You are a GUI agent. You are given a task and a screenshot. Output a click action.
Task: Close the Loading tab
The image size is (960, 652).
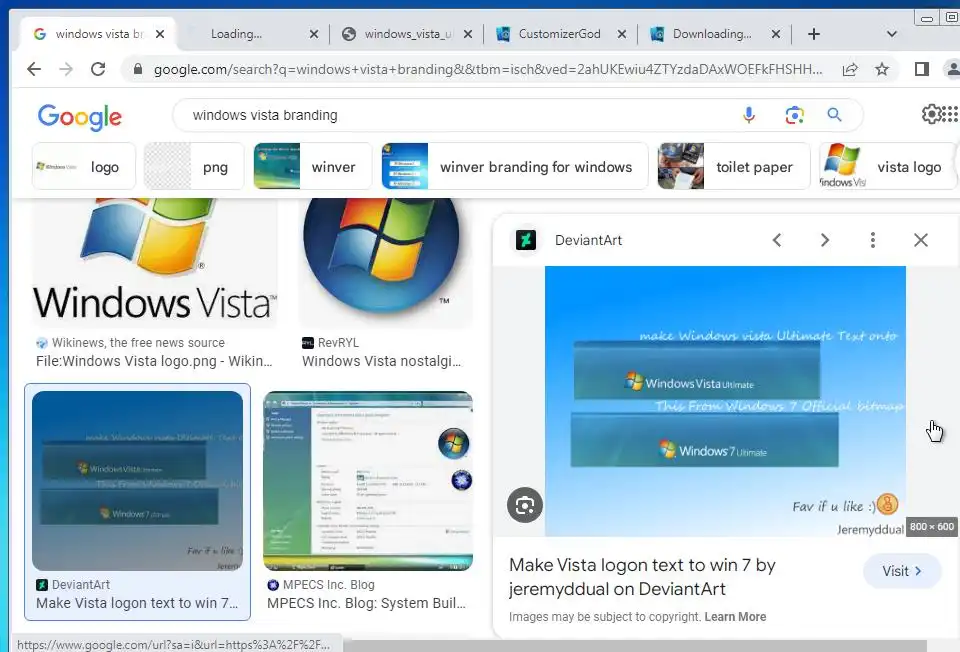pyautogui.click(x=313, y=34)
